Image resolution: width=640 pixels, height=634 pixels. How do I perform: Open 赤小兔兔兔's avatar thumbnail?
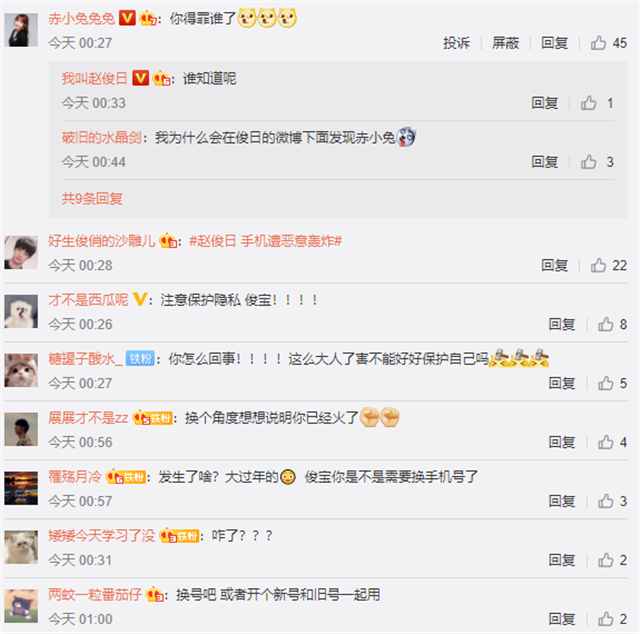click(21, 30)
